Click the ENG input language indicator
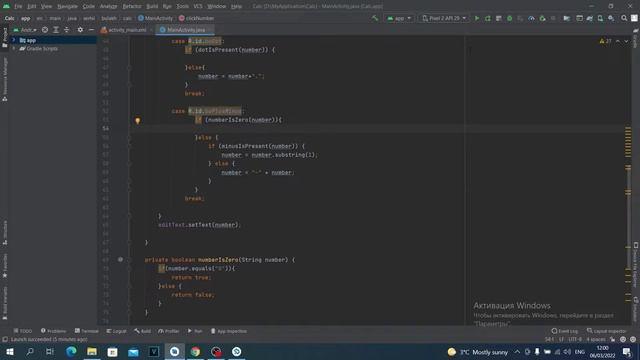Screen dimensions: 640x360 click(x=580, y=352)
